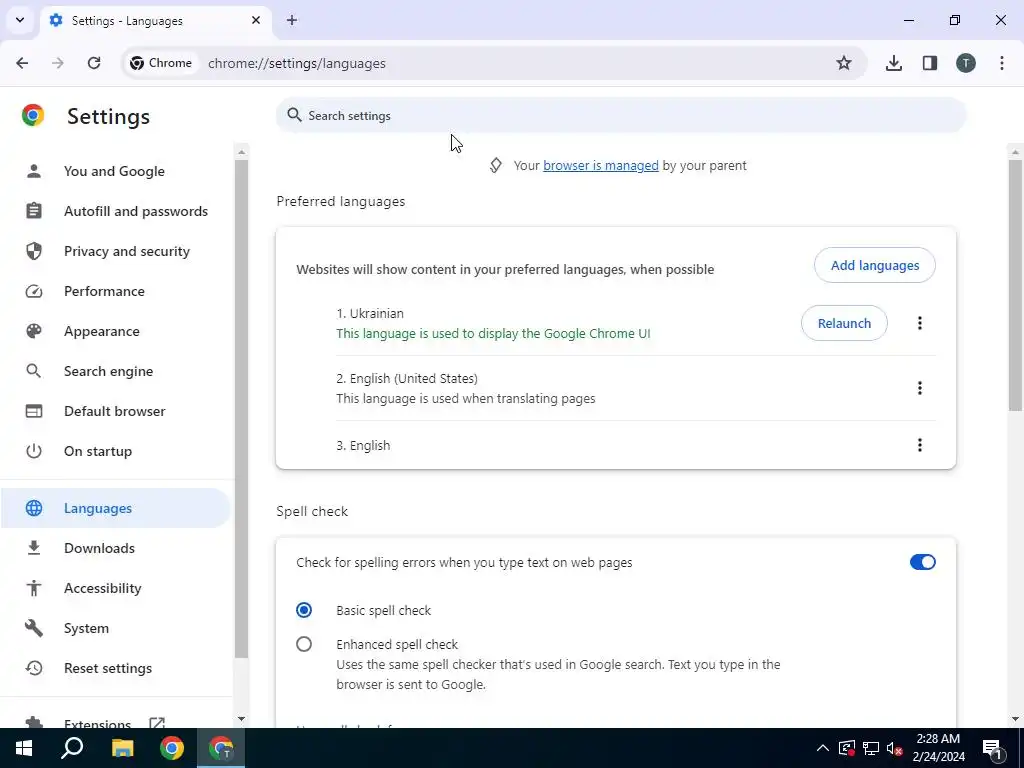
Task: Click the main page scrollbar up arrow
Action: (1015, 152)
